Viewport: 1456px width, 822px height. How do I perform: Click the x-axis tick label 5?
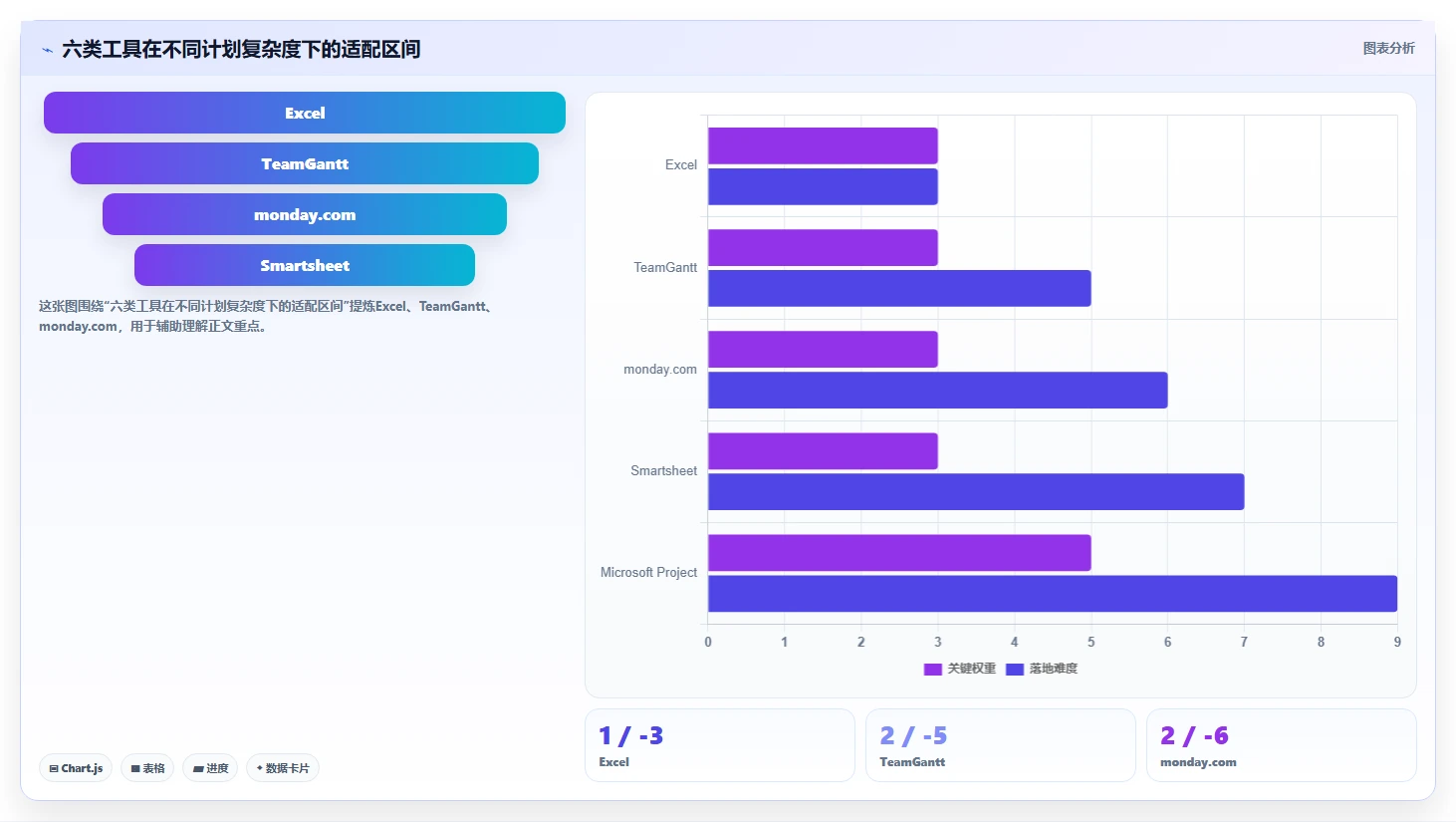click(x=1091, y=642)
